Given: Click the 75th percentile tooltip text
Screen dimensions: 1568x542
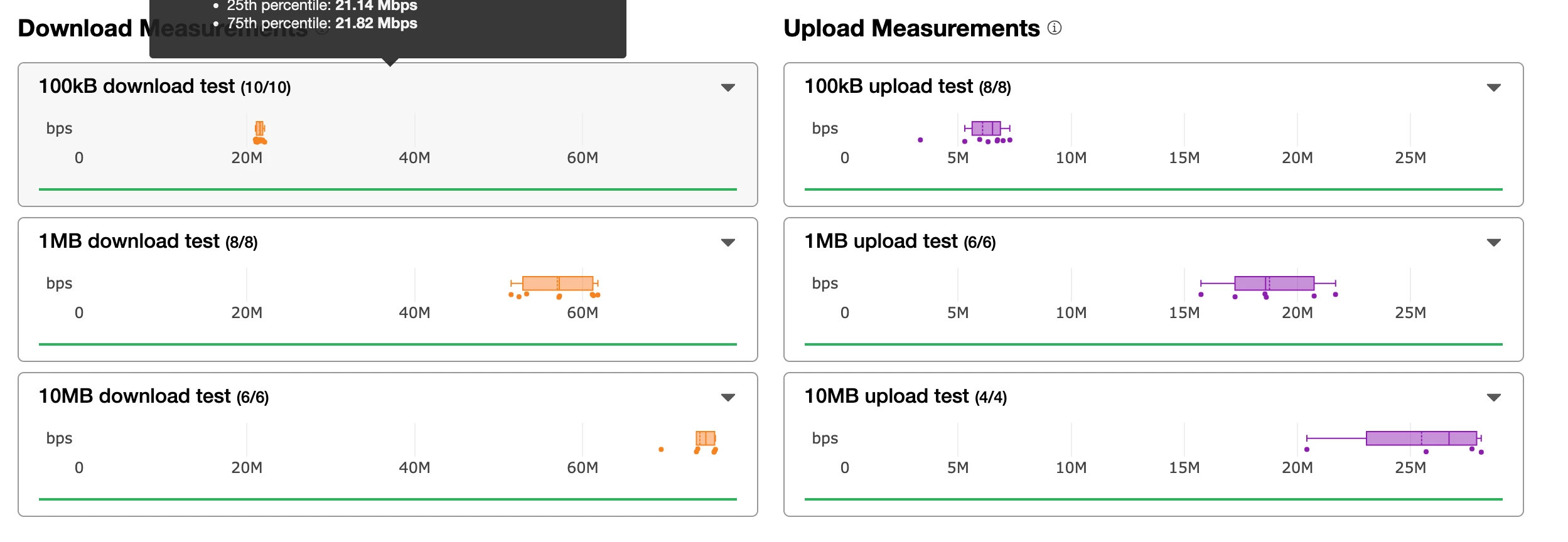Looking at the screenshot, I should 322,23.
